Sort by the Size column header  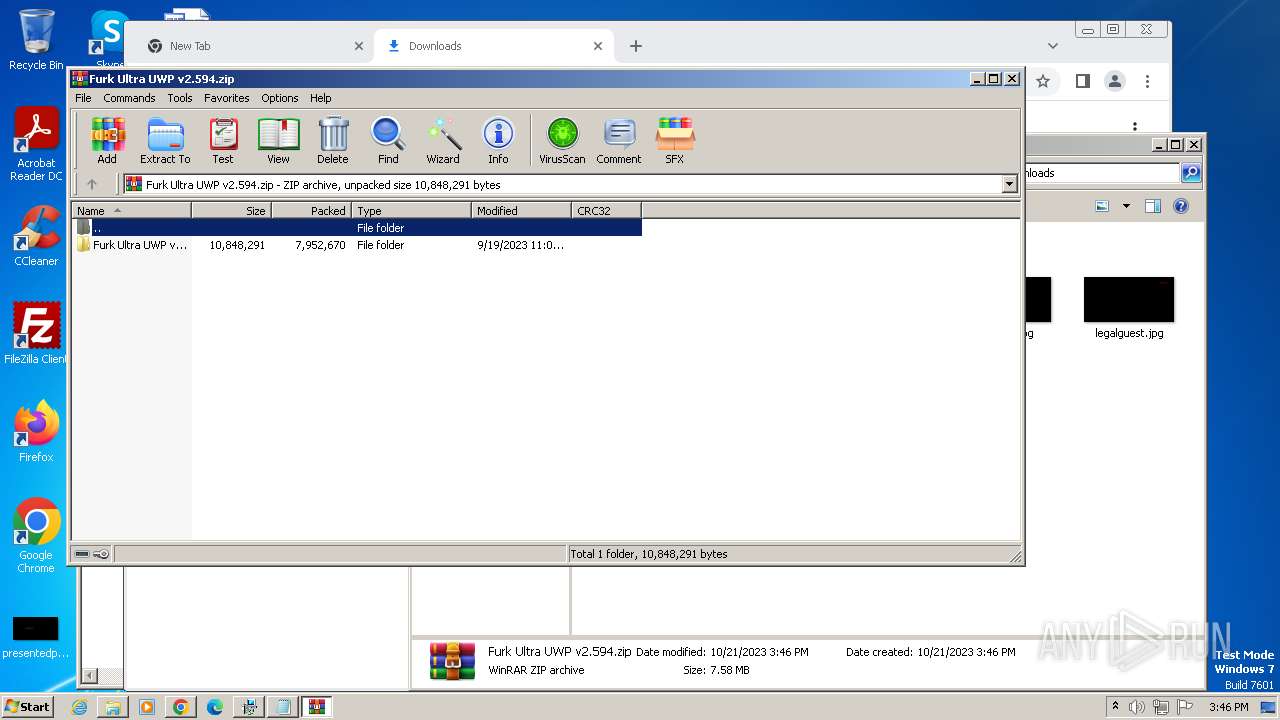click(231, 211)
